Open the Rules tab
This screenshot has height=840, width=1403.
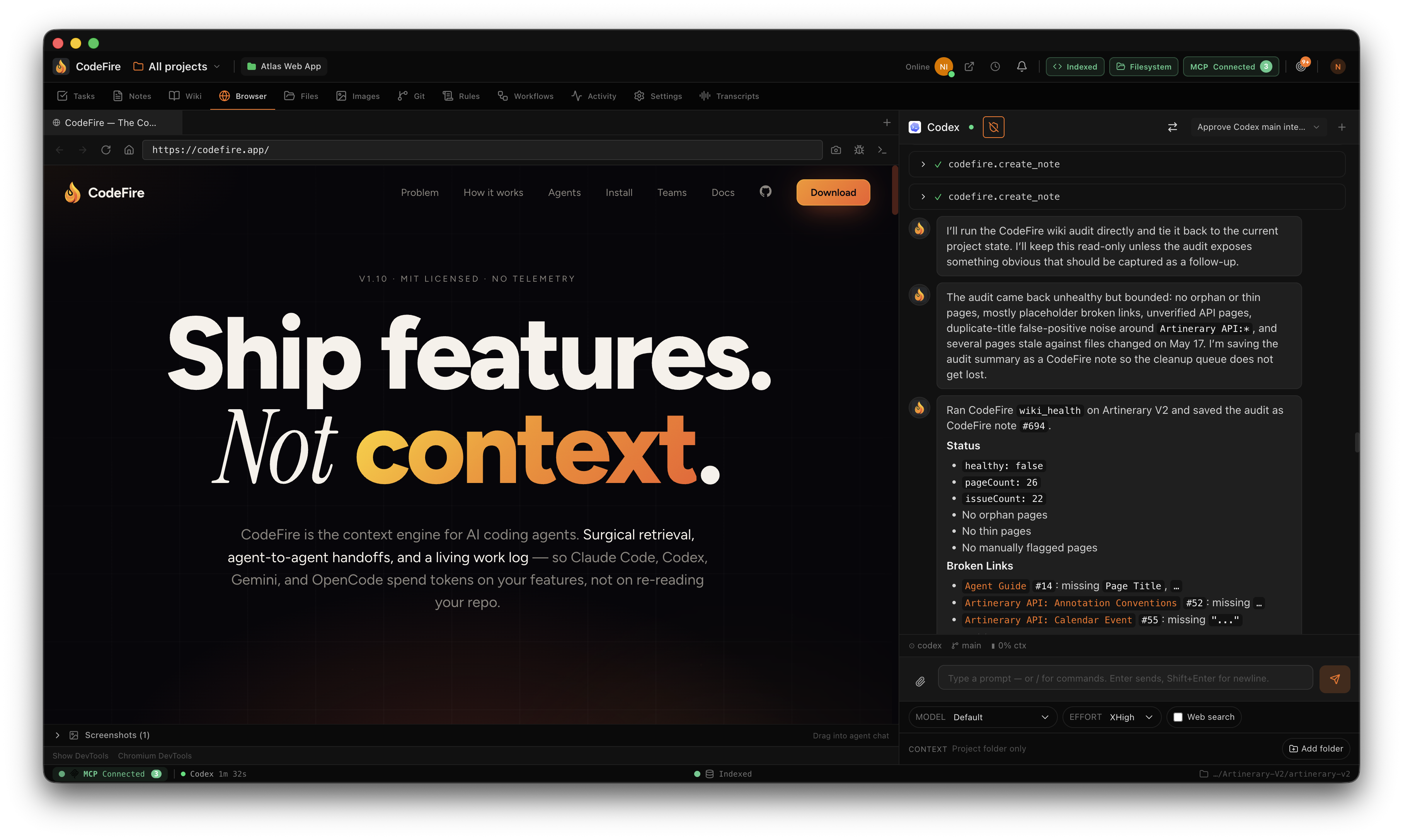(x=461, y=96)
